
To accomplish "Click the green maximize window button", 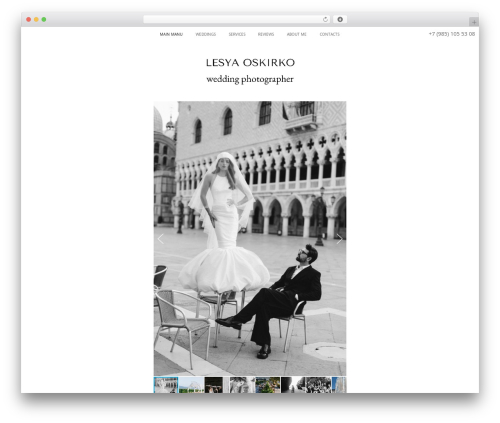I will coord(44,20).
